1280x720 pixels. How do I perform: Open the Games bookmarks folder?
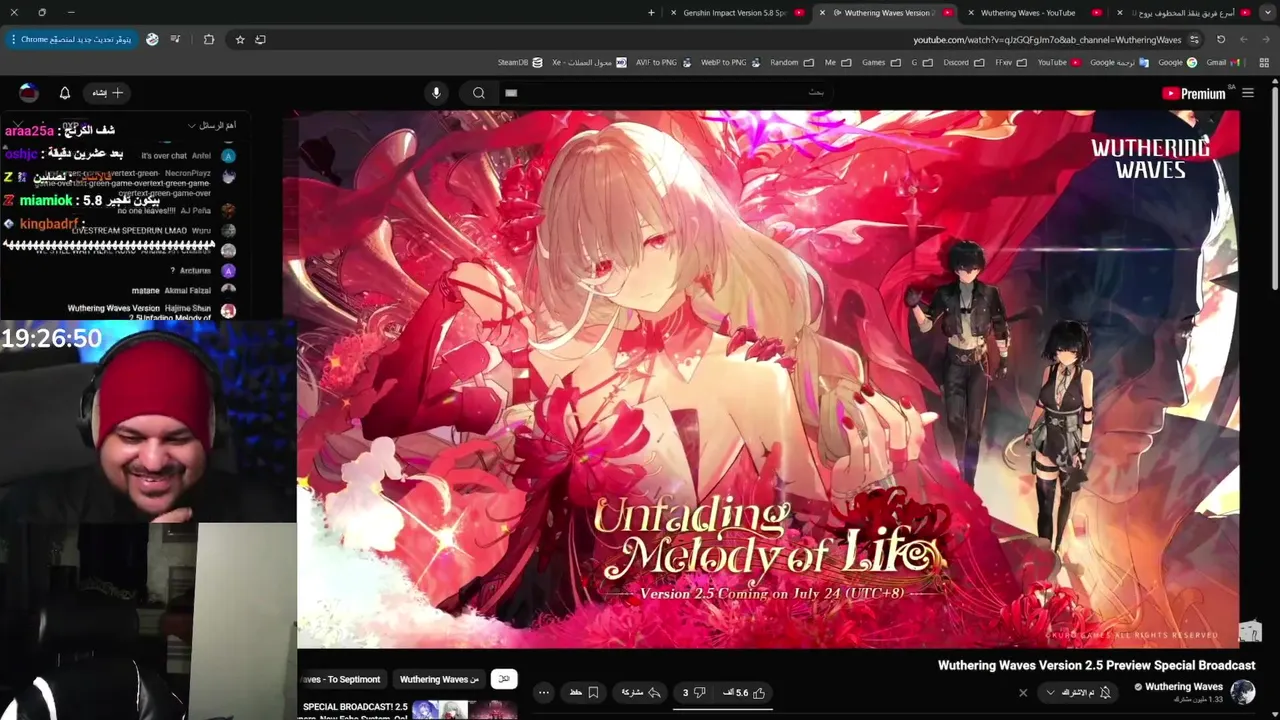881,62
